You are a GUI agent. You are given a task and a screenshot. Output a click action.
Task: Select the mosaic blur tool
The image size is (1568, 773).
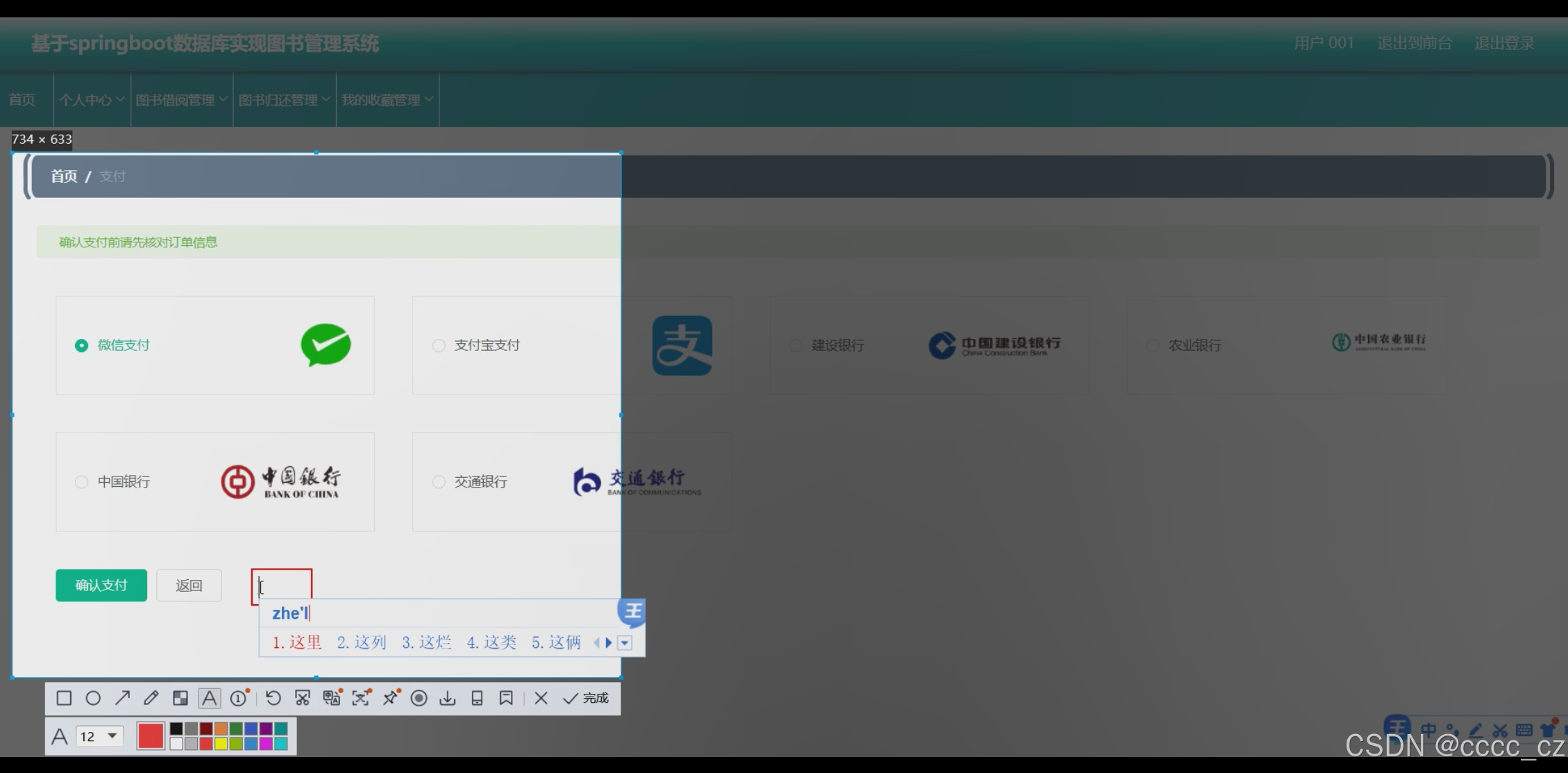(180, 698)
